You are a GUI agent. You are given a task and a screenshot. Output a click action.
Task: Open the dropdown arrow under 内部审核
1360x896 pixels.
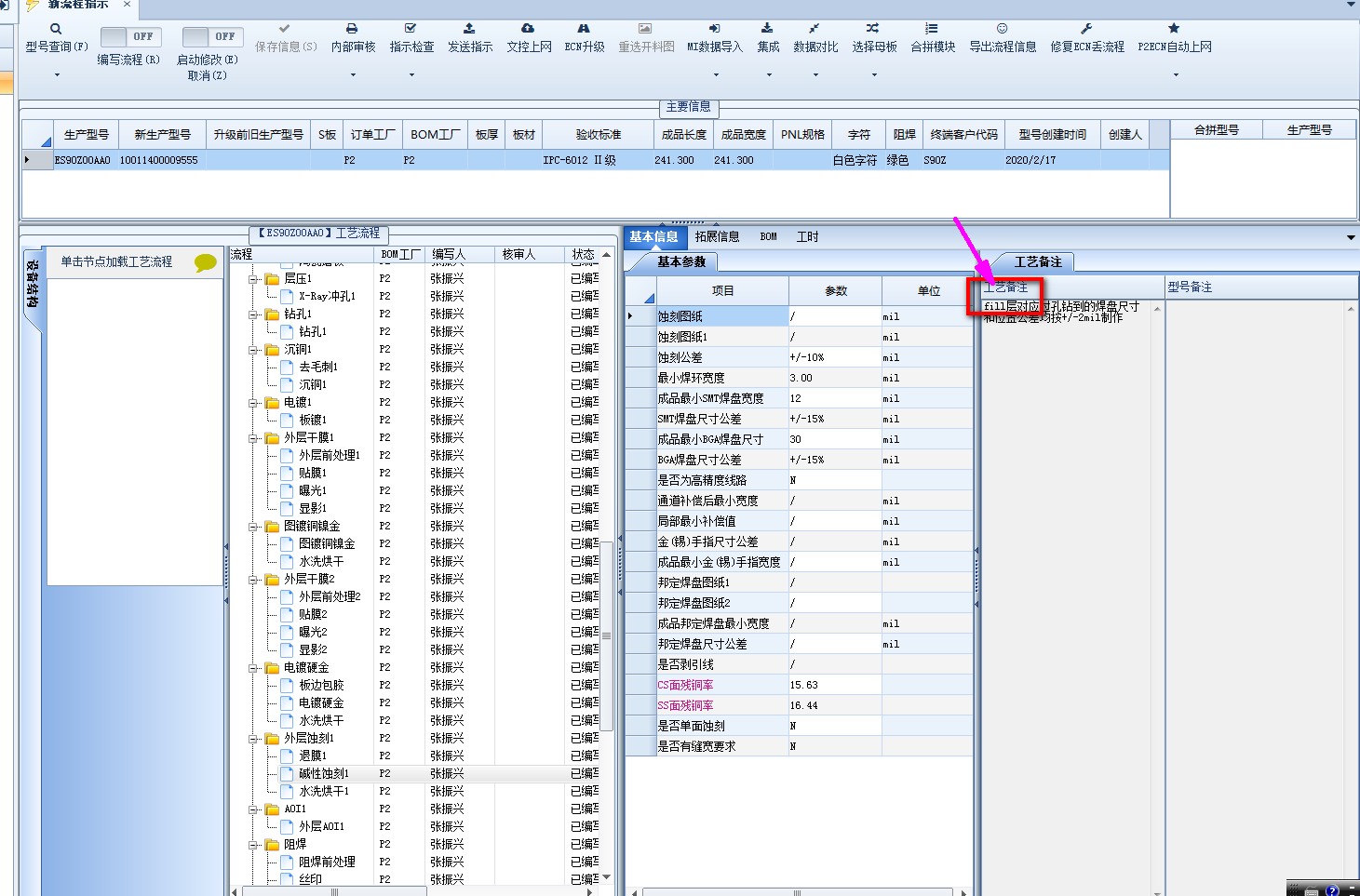353,74
